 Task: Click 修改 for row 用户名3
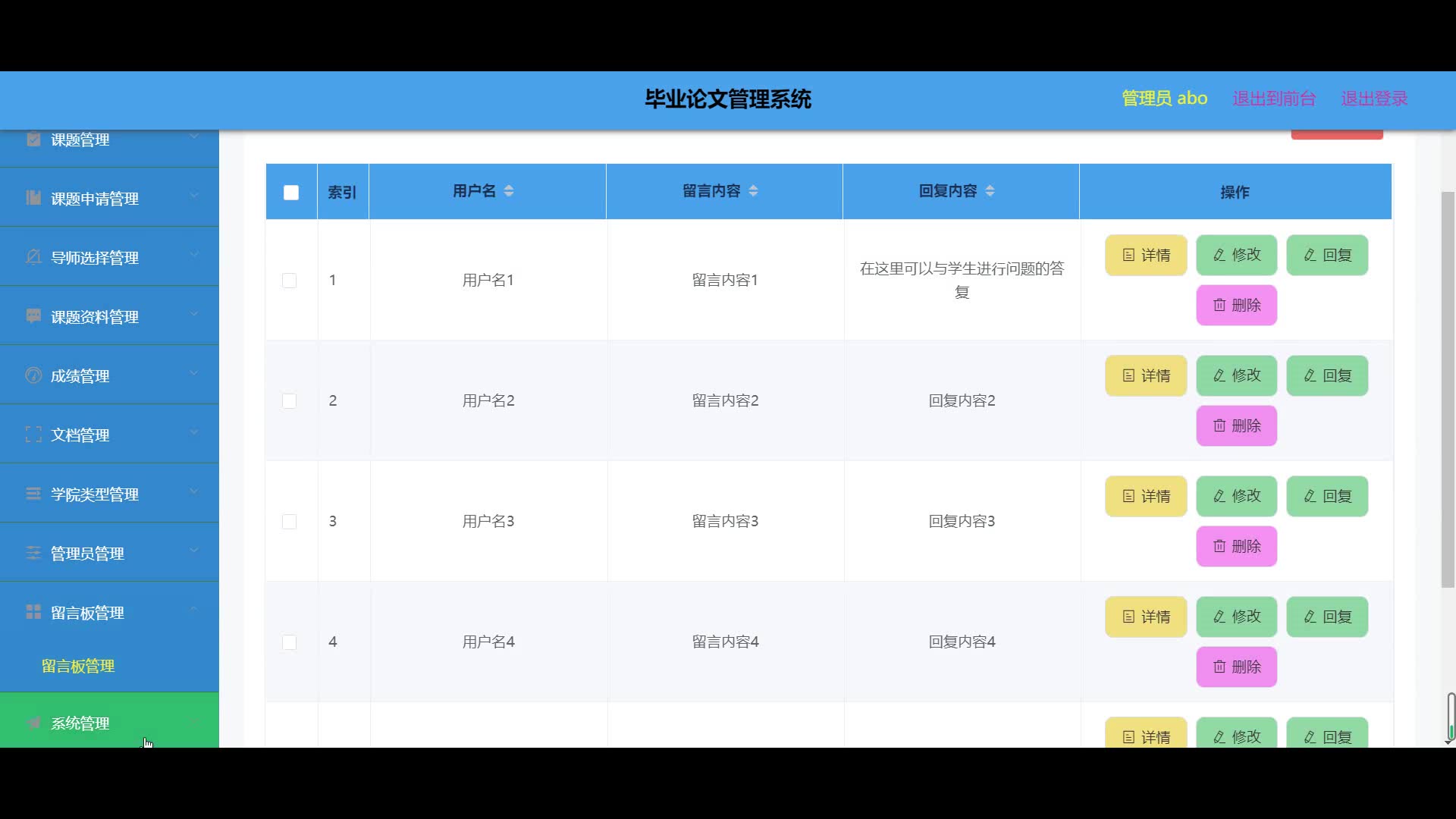[1237, 496]
